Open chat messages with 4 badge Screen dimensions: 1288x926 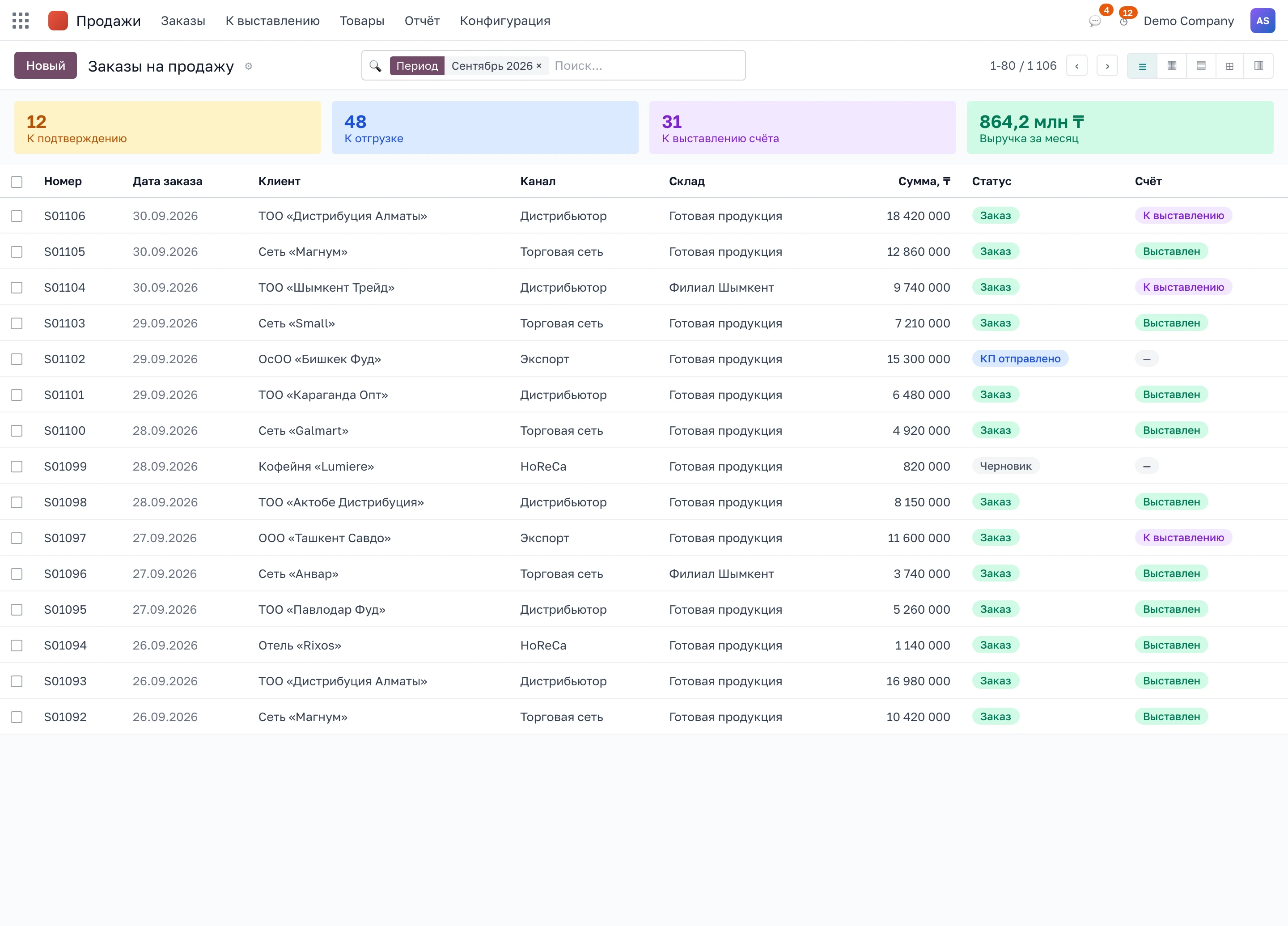click(1095, 21)
